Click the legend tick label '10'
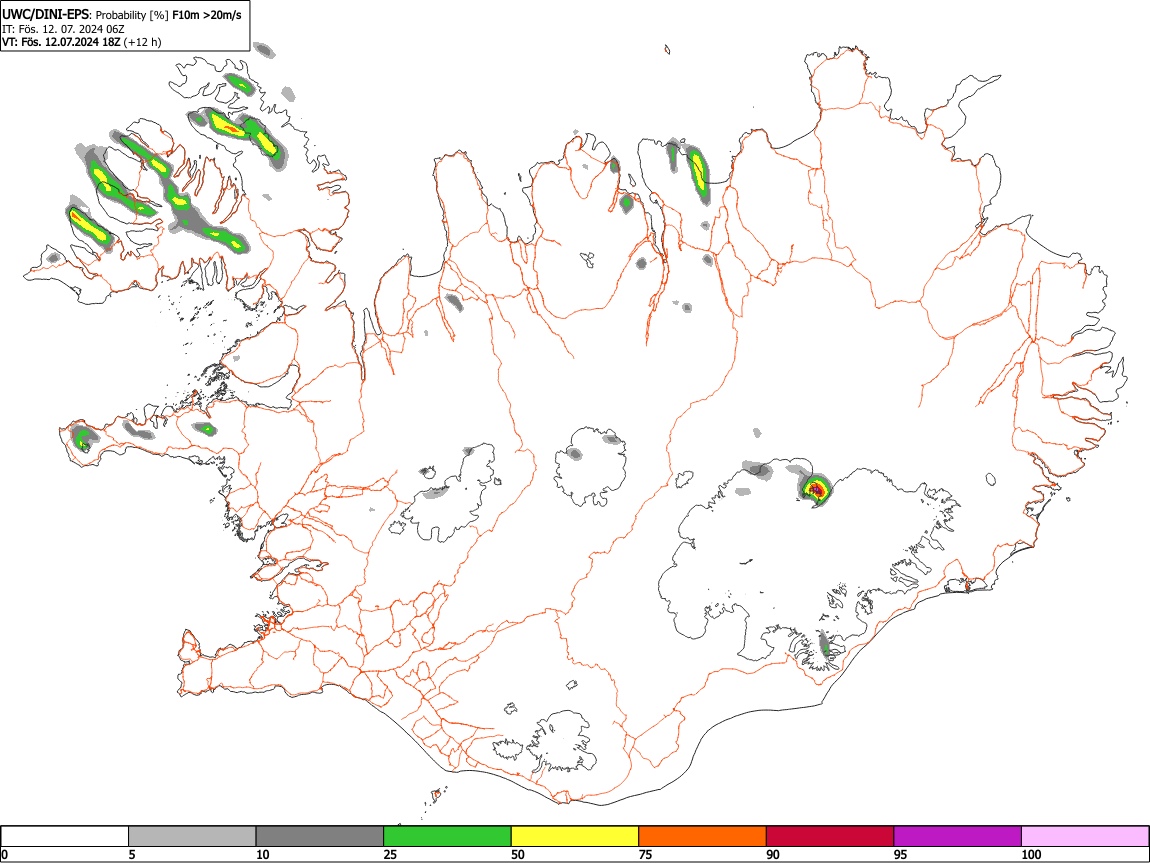This screenshot has height=863, width=1150. pyautogui.click(x=263, y=855)
